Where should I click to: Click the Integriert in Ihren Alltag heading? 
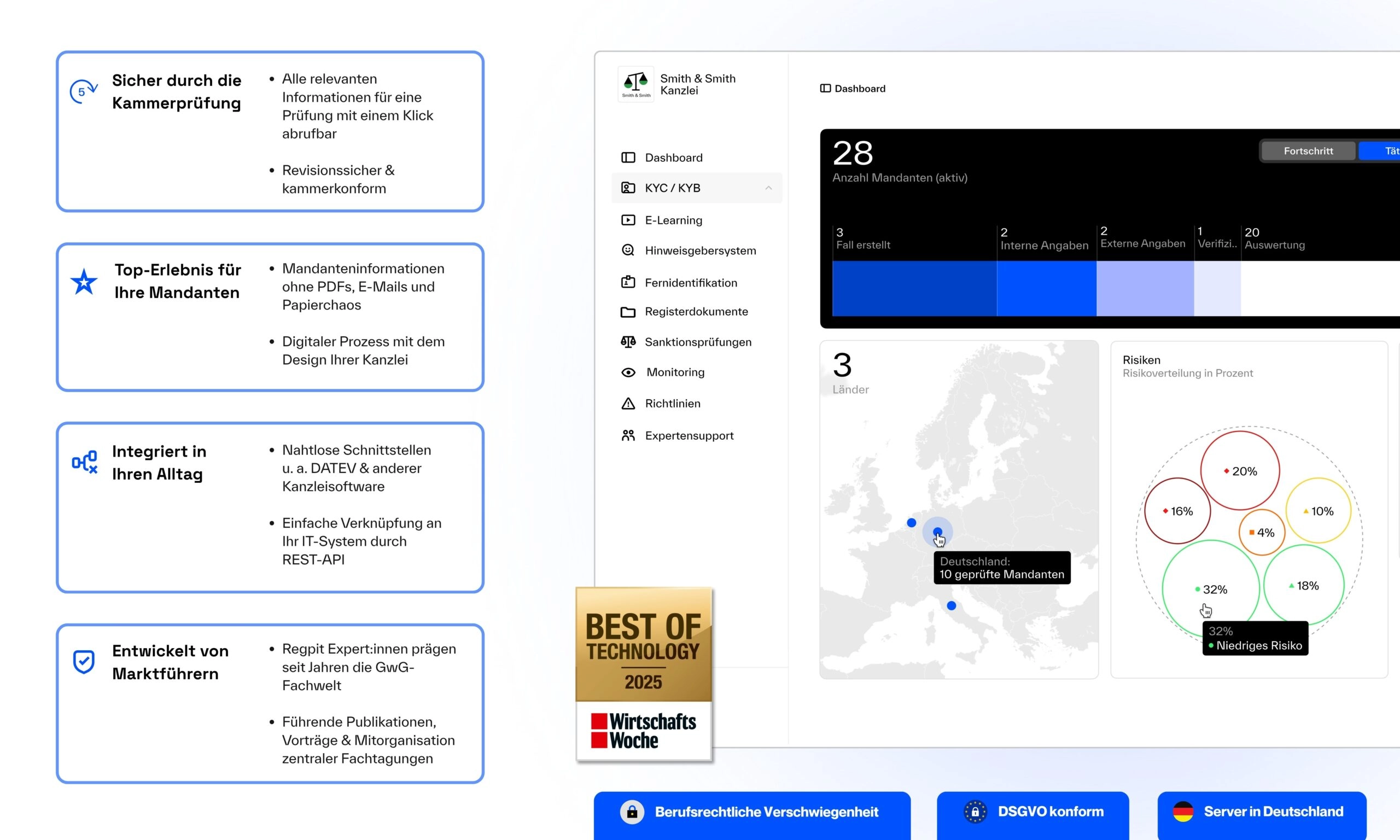click(159, 463)
